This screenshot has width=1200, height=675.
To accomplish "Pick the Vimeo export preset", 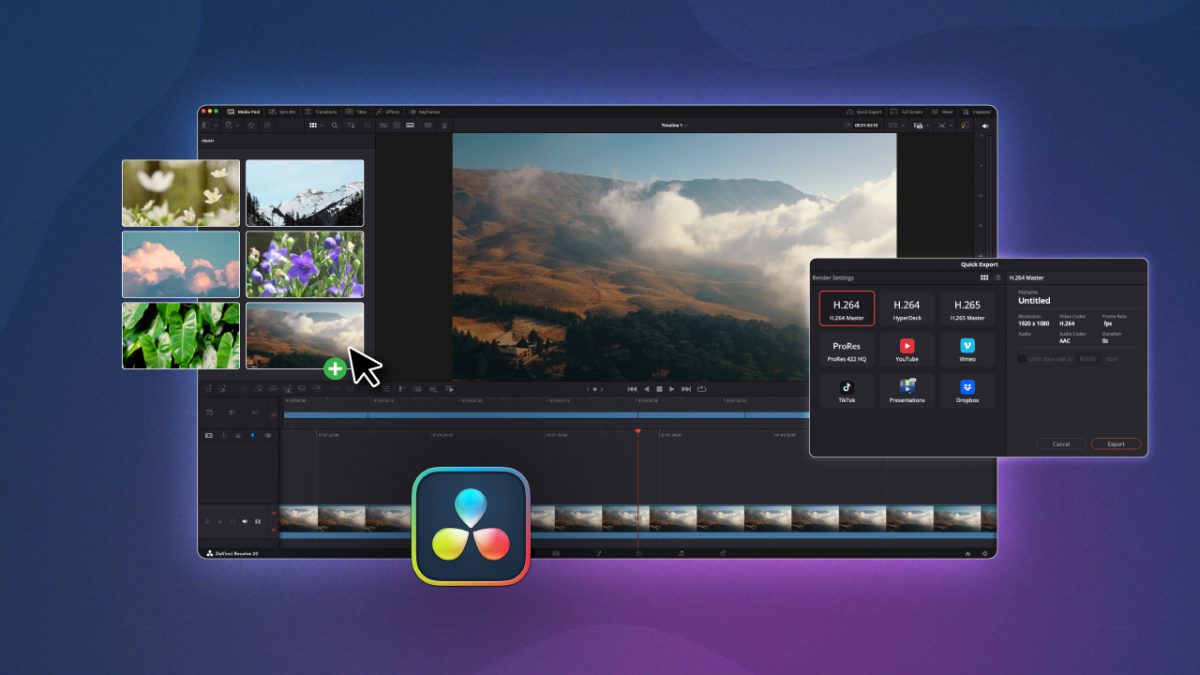I will pyautogui.click(x=967, y=349).
